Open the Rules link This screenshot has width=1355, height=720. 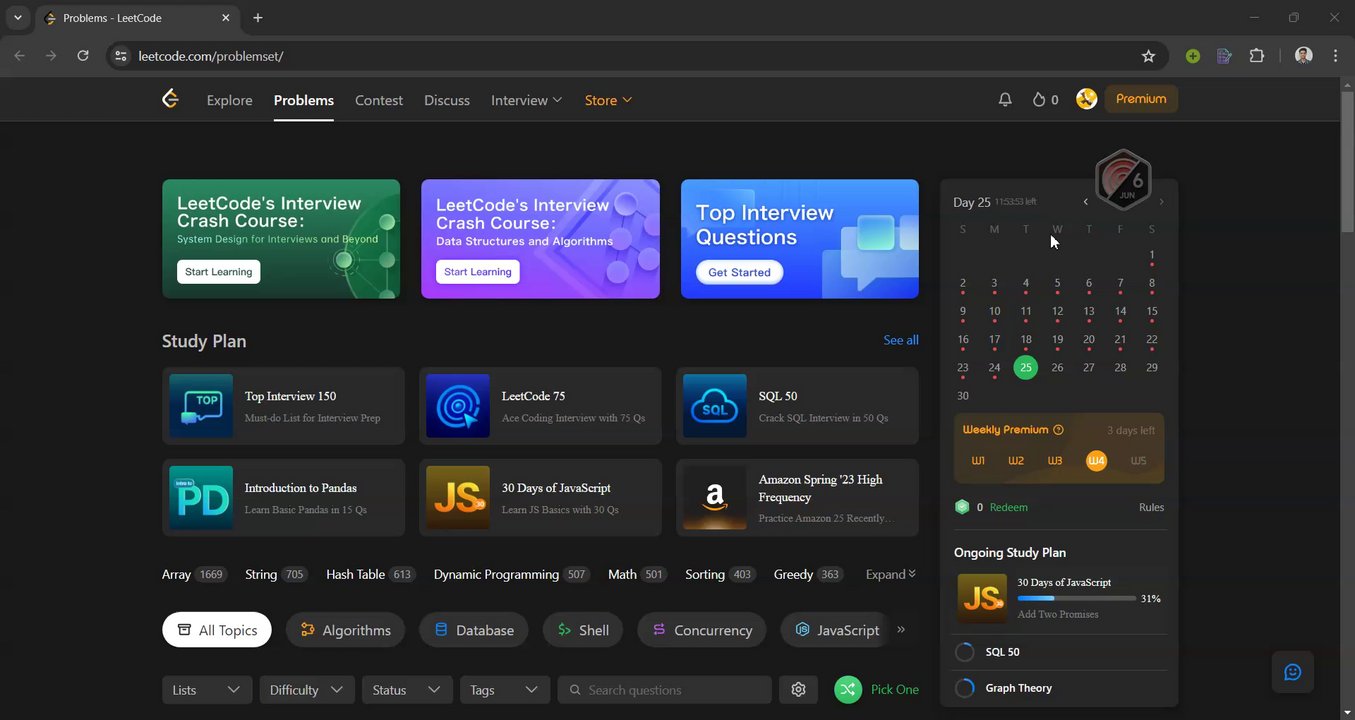[1151, 507]
